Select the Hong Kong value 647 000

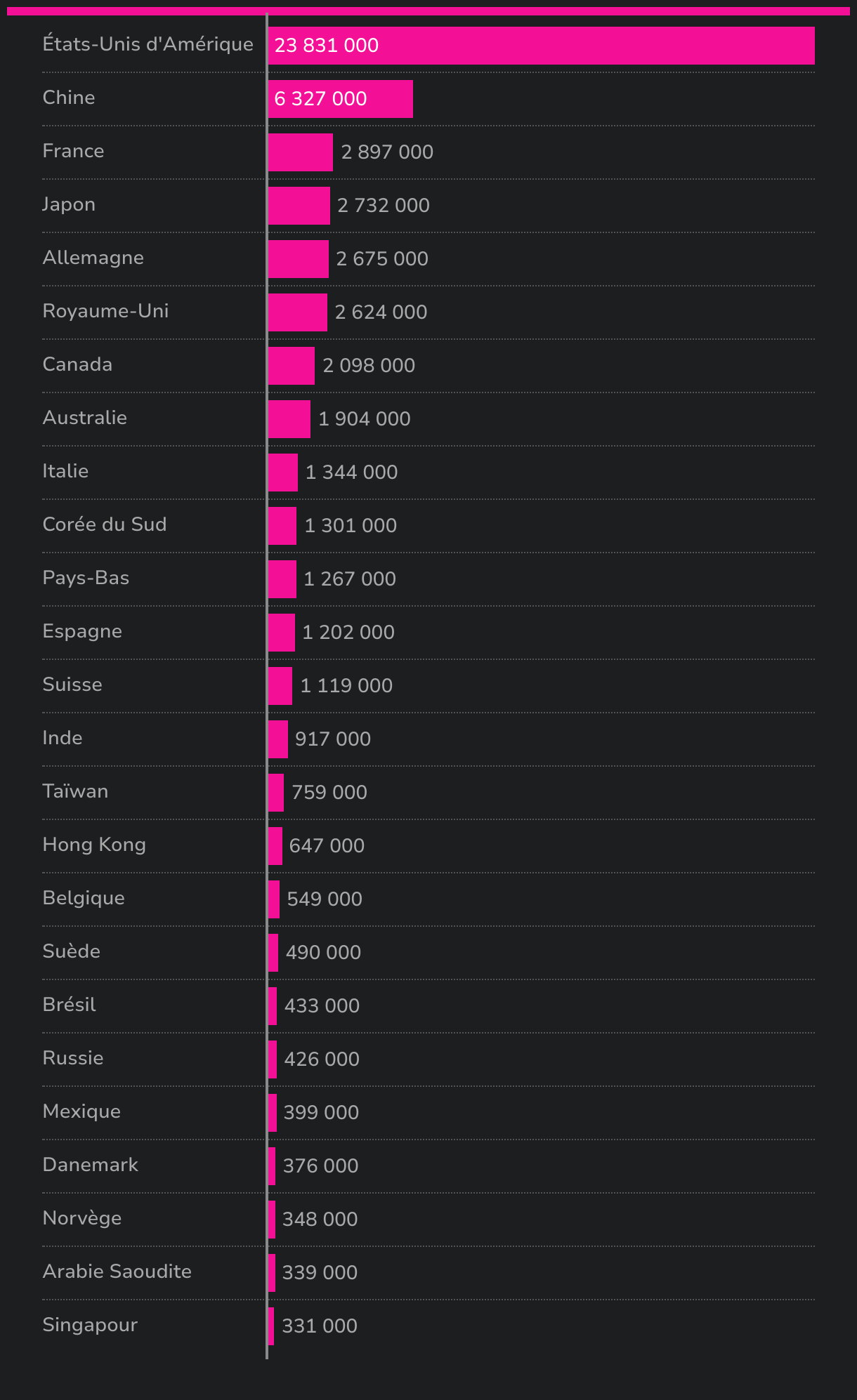[x=327, y=846]
